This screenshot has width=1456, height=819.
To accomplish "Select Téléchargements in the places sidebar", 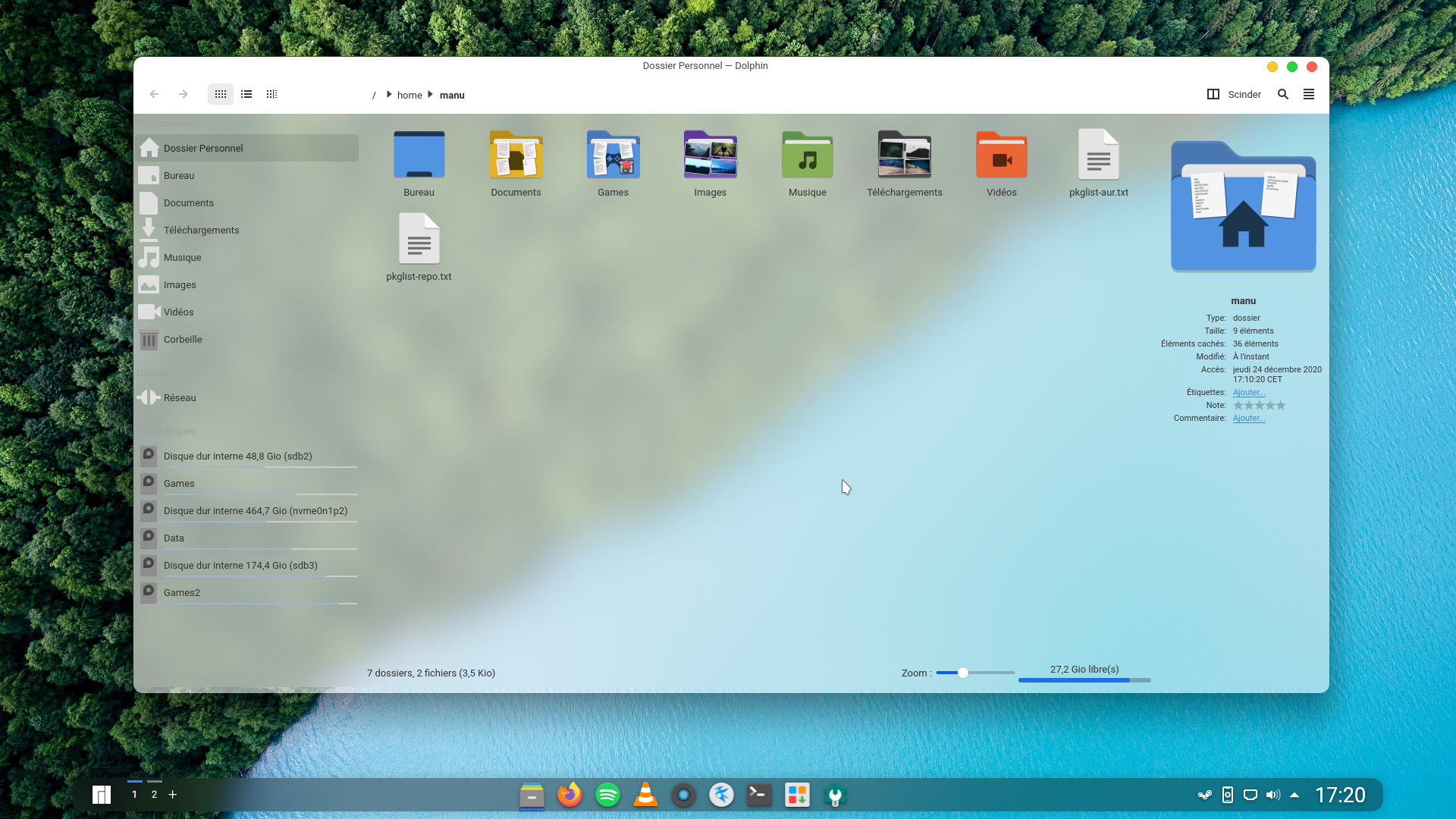I will coord(201,230).
